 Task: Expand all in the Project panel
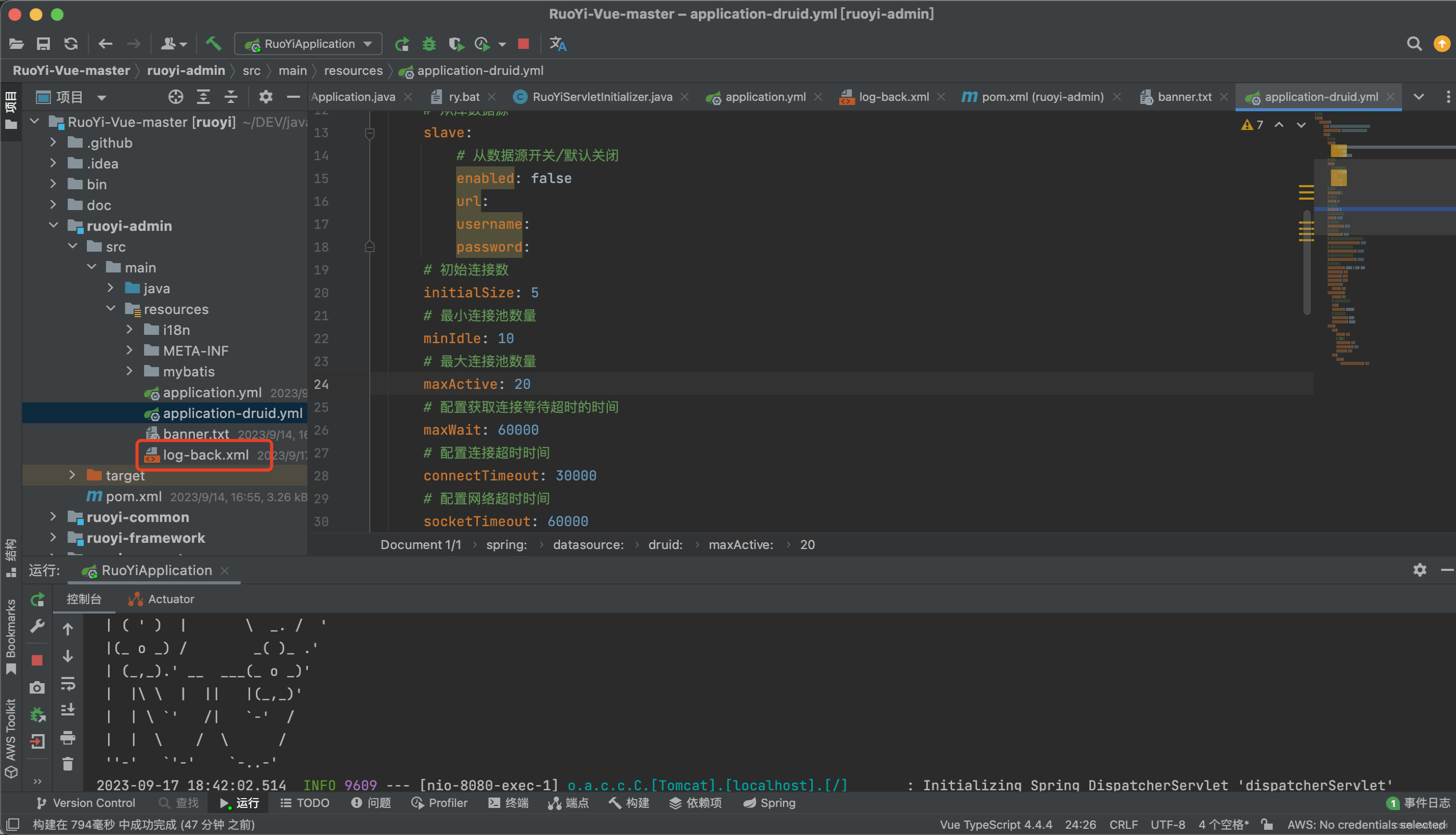(203, 97)
